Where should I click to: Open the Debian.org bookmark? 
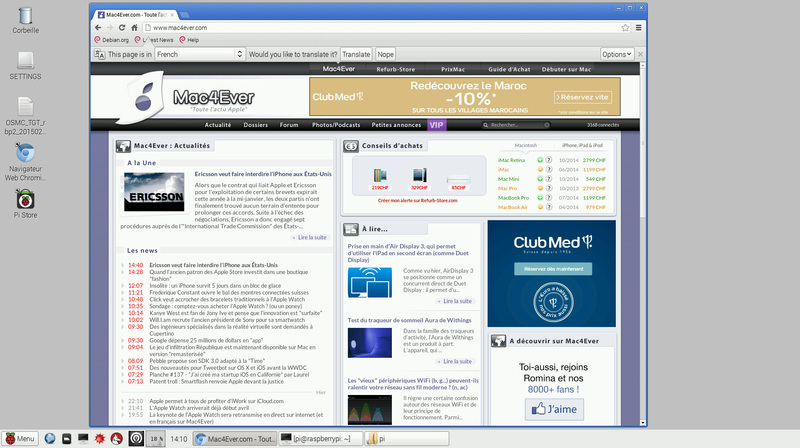click(111, 40)
